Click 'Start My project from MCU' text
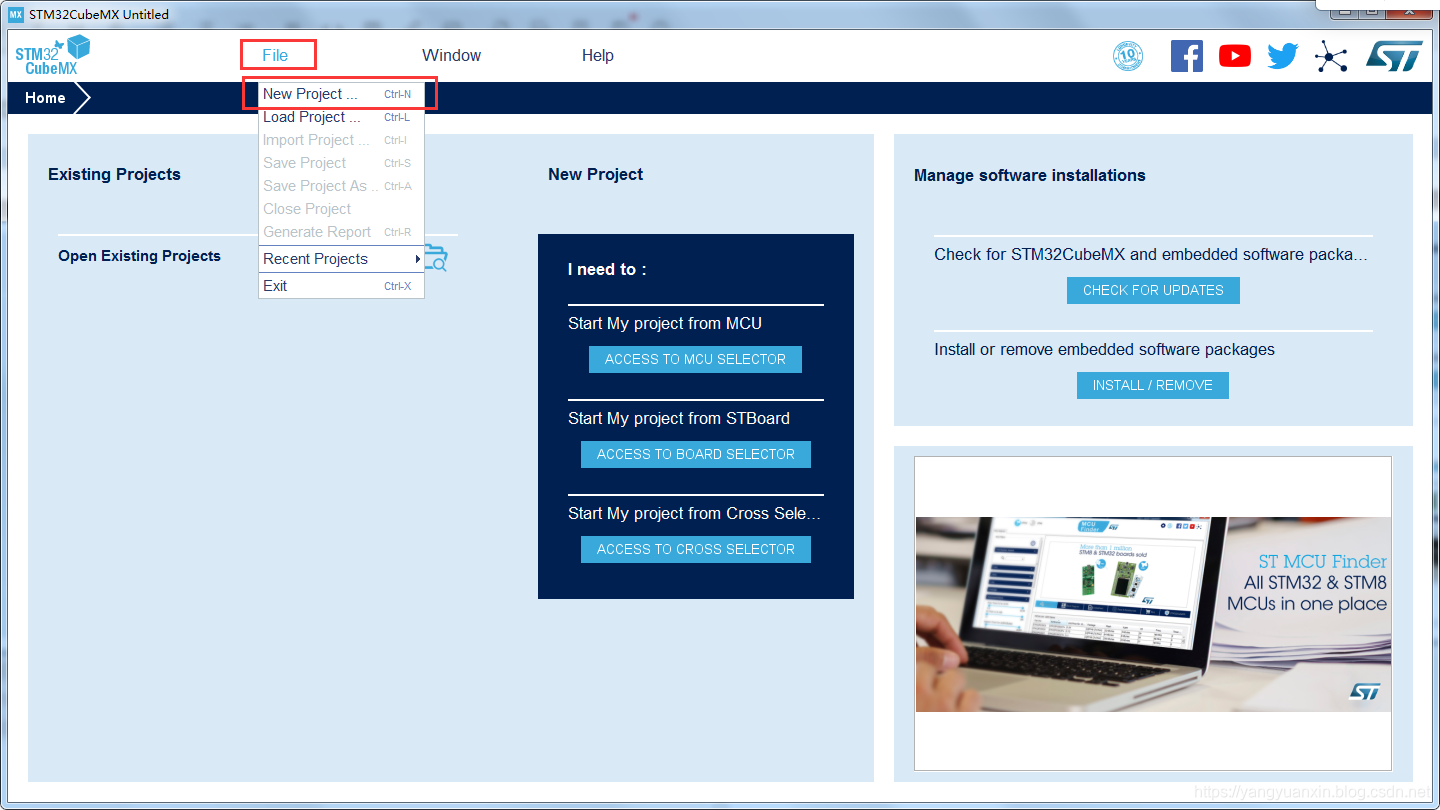Viewport: 1440px width, 810px height. 665,323
